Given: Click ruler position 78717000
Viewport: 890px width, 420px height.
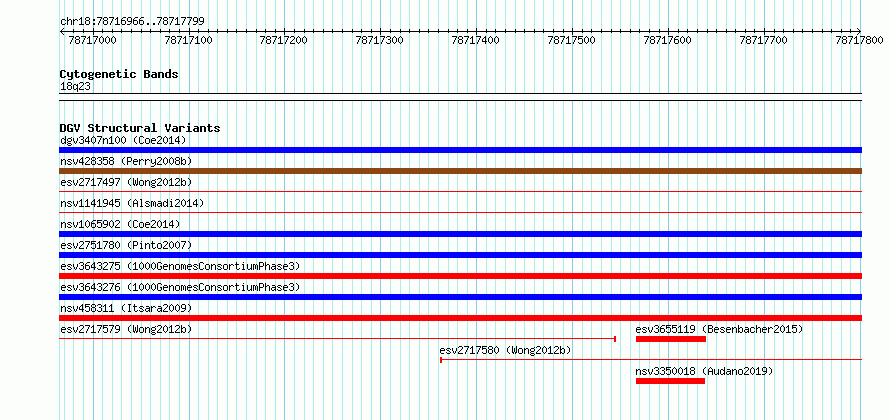Looking at the screenshot, I should point(91,40).
